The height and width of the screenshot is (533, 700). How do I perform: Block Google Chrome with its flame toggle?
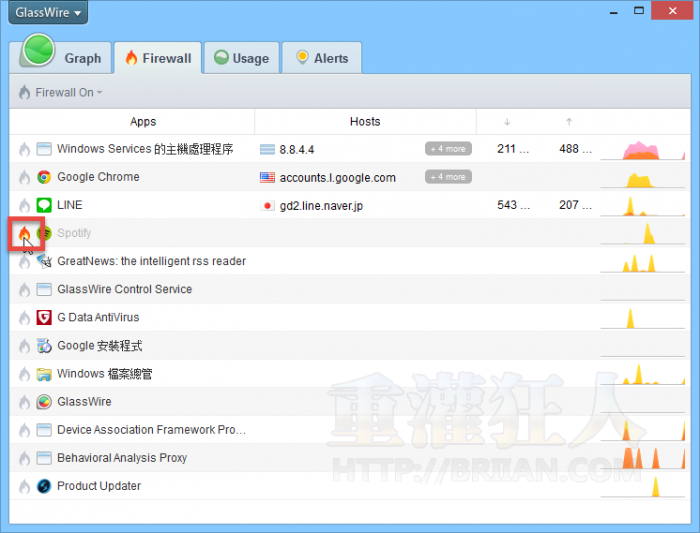pos(24,177)
